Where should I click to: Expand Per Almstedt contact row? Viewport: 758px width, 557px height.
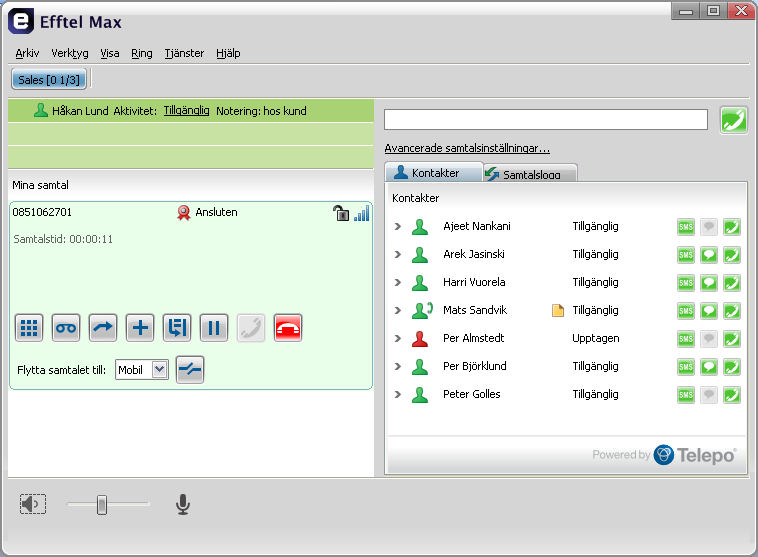coord(398,338)
